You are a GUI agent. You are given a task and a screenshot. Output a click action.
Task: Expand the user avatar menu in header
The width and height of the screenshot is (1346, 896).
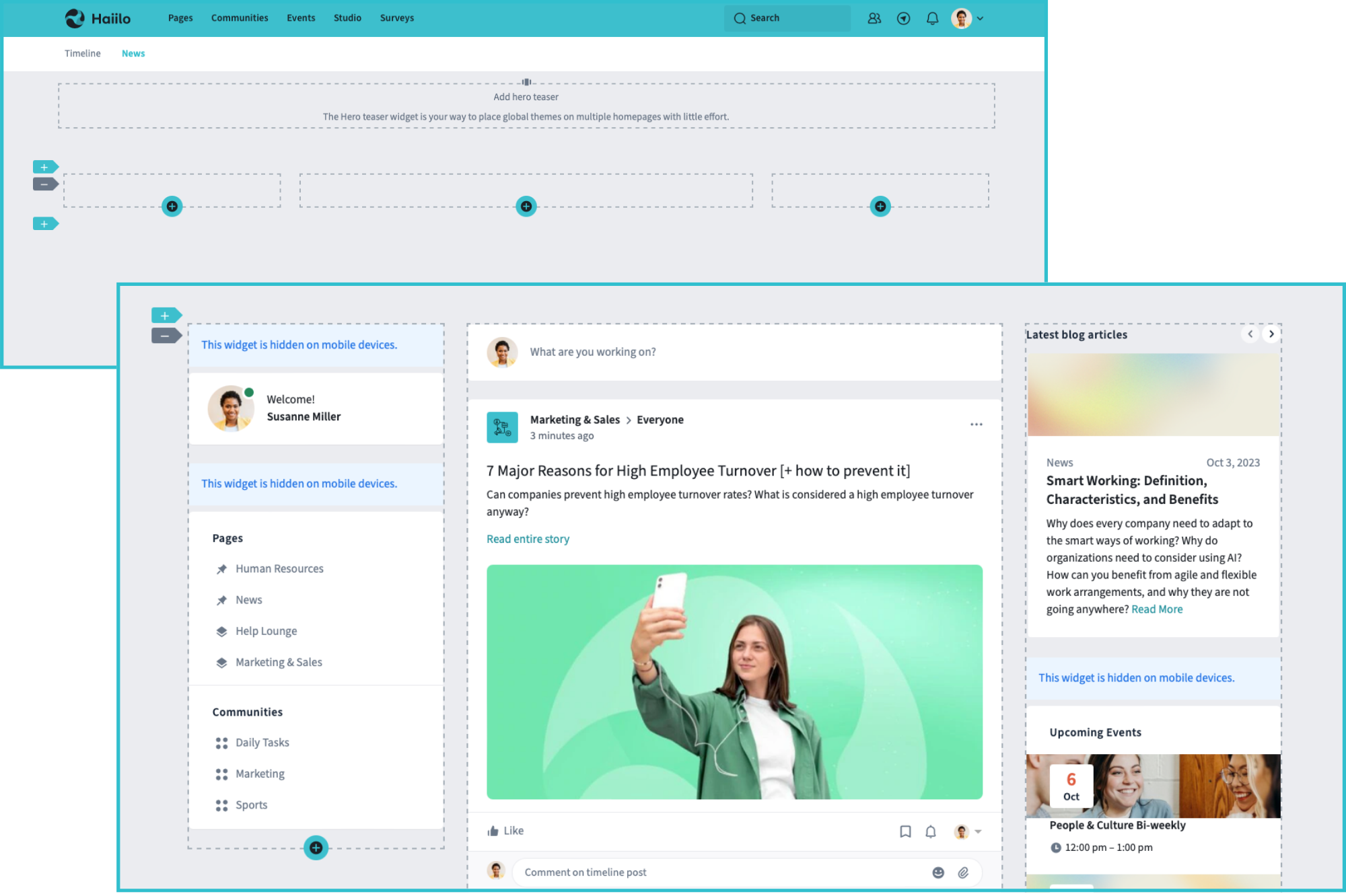tap(968, 19)
